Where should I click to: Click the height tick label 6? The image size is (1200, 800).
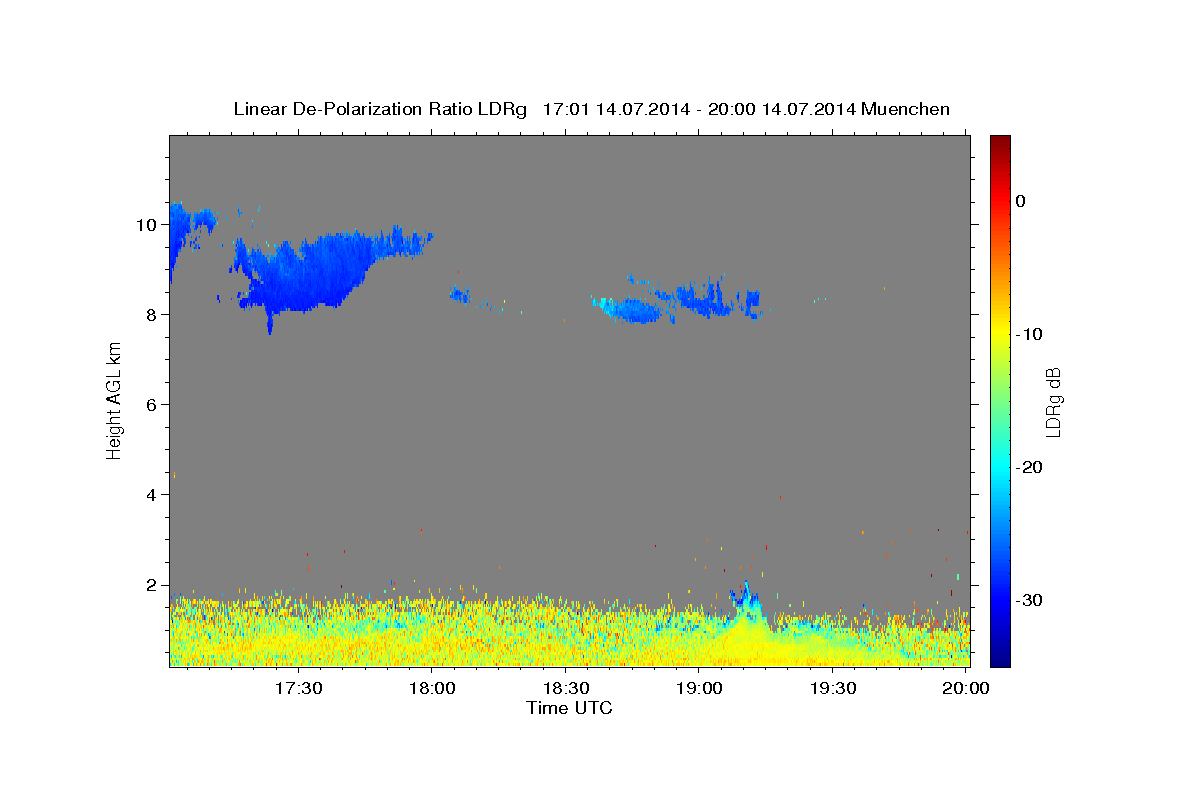(x=152, y=405)
